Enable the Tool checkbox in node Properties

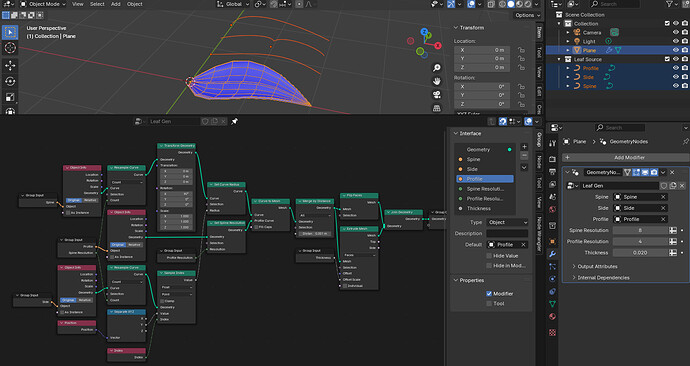[488, 304]
